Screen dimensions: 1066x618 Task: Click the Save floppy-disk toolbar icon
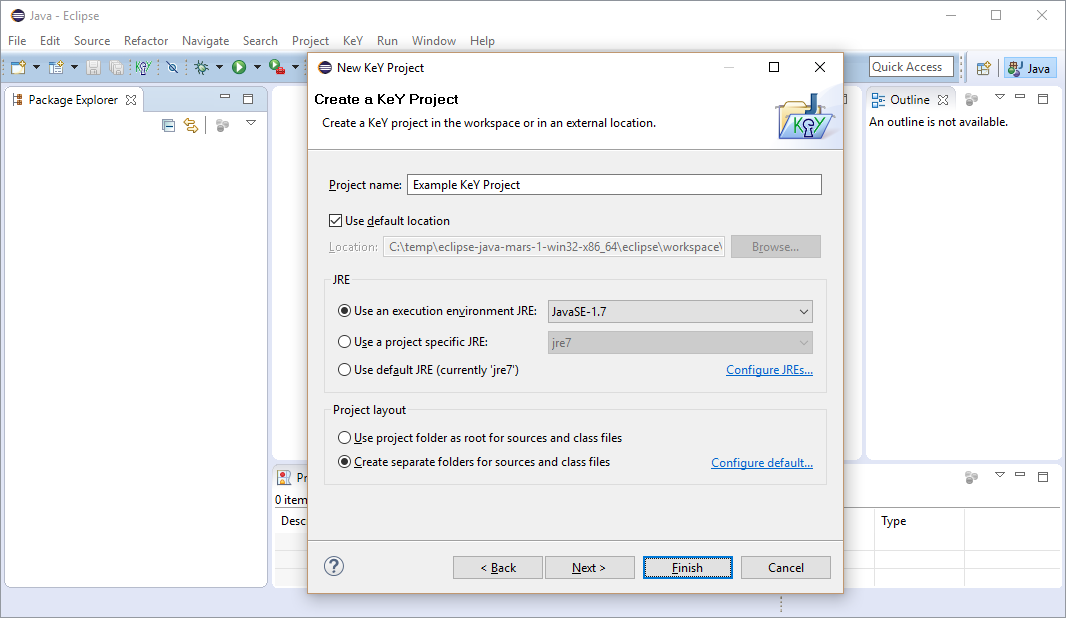tap(94, 67)
